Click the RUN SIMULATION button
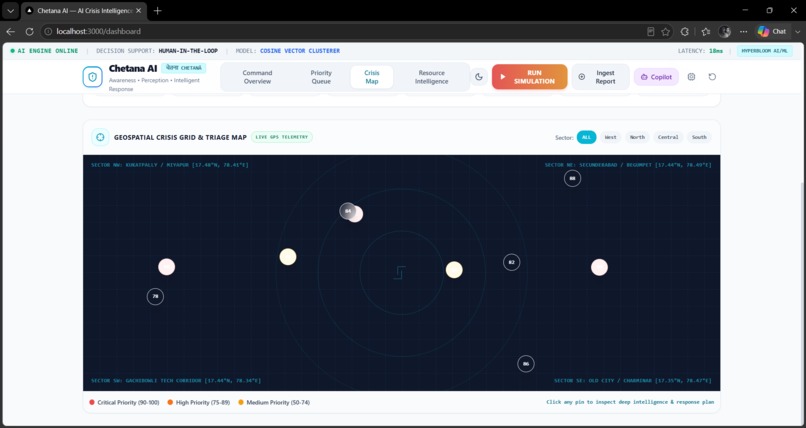 tap(529, 77)
